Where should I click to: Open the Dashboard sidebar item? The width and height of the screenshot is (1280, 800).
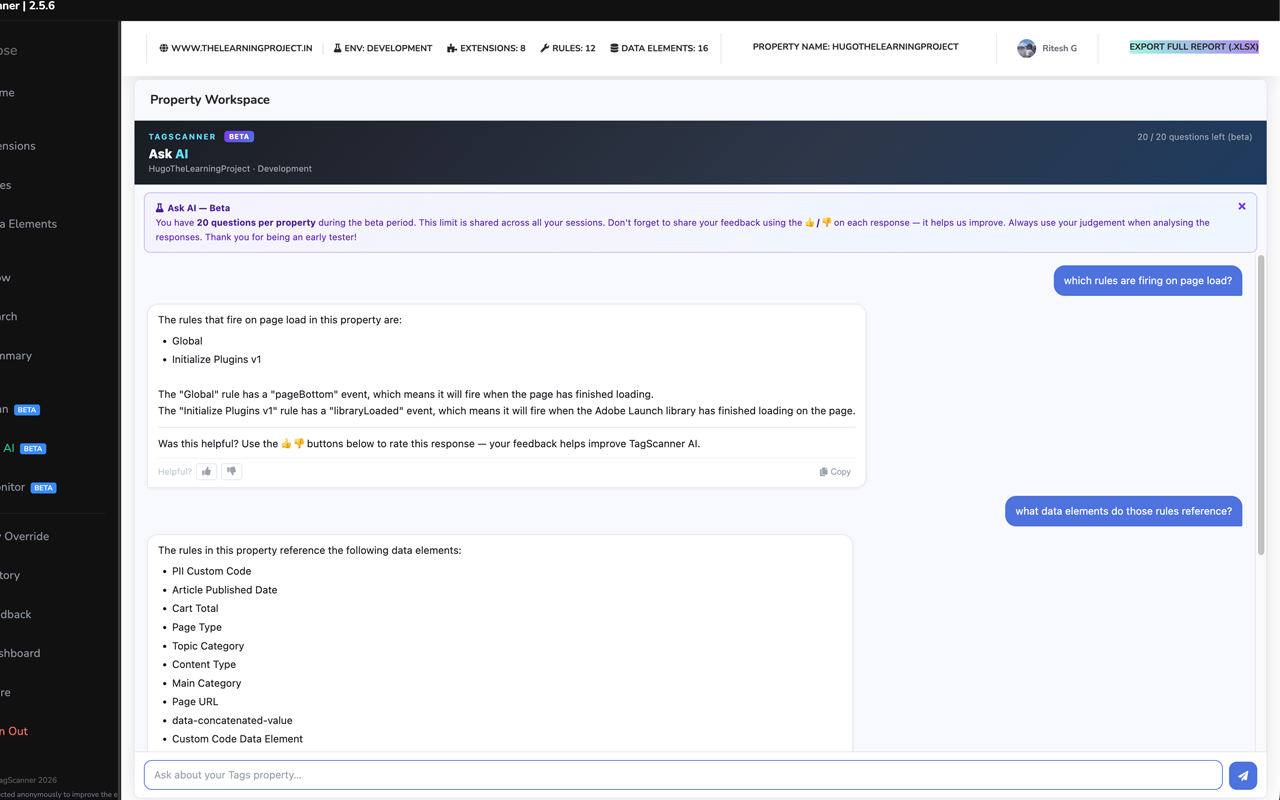[x=20, y=653]
